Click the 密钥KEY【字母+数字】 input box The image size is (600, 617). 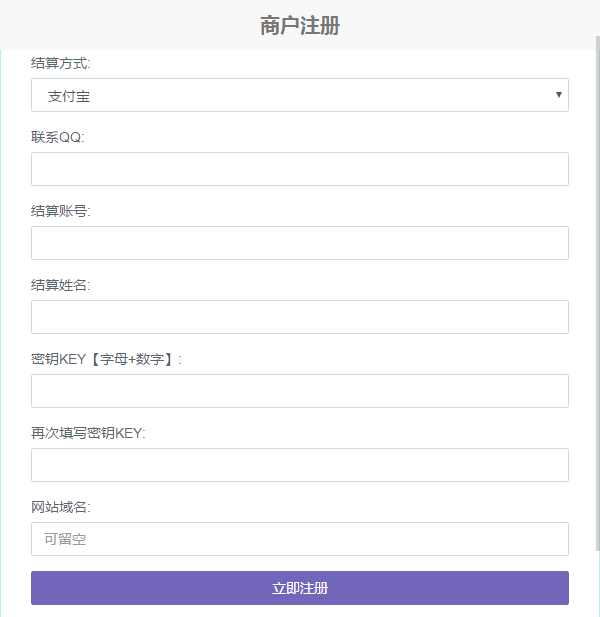point(300,391)
